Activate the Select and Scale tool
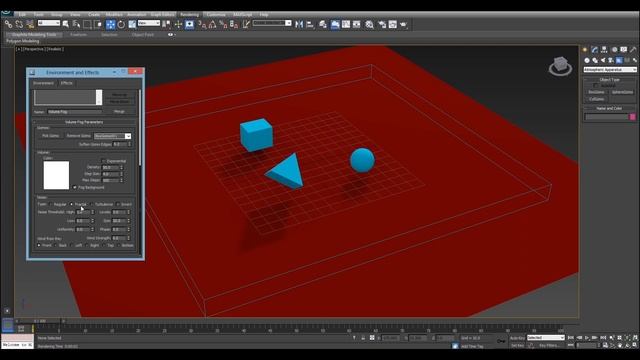The width and height of the screenshot is (640, 360). point(132,24)
